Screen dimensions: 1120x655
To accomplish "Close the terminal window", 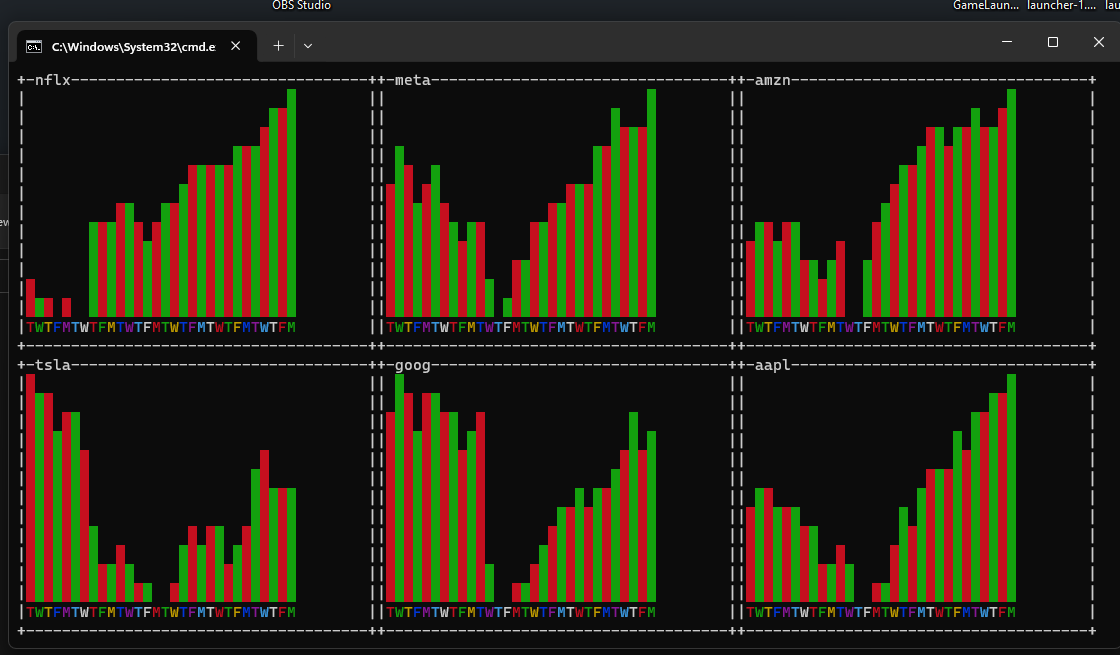I will (x=1099, y=42).
